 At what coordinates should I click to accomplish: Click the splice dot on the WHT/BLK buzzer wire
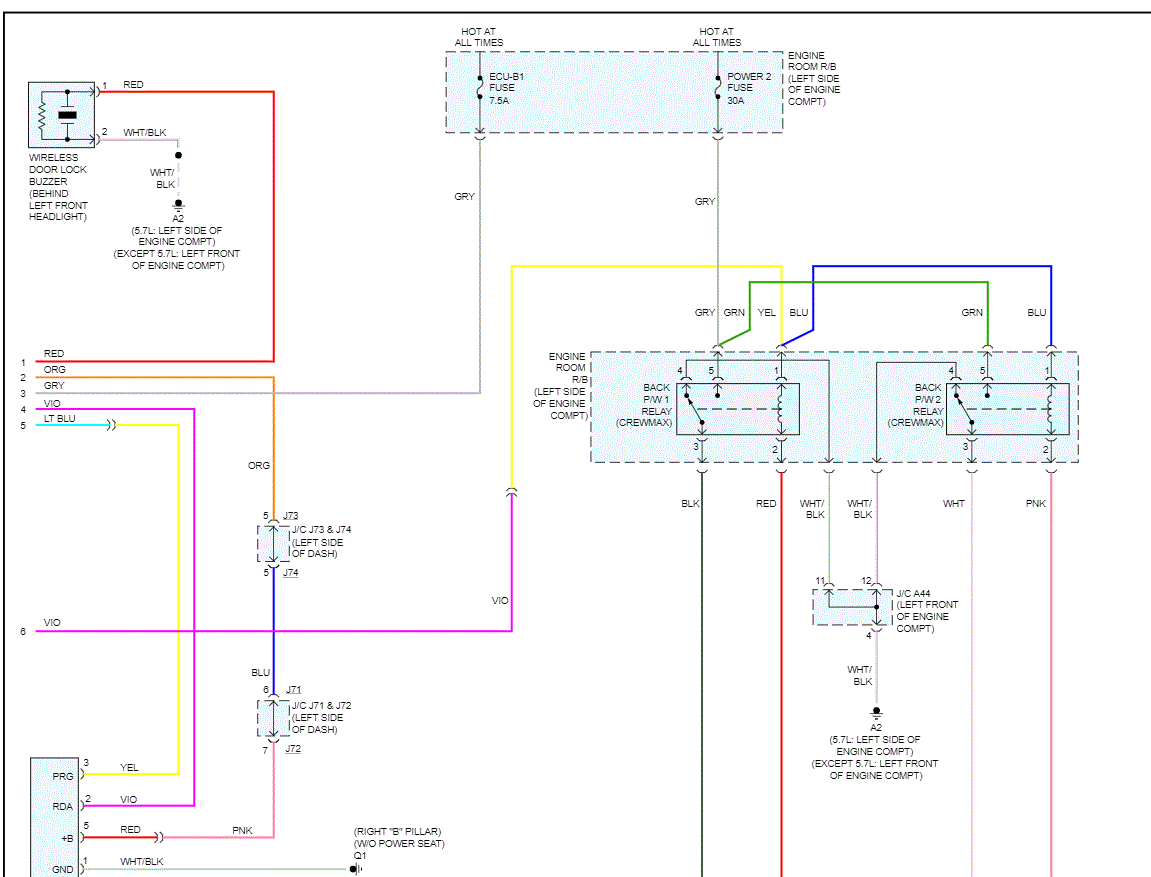pyautogui.click(x=178, y=156)
